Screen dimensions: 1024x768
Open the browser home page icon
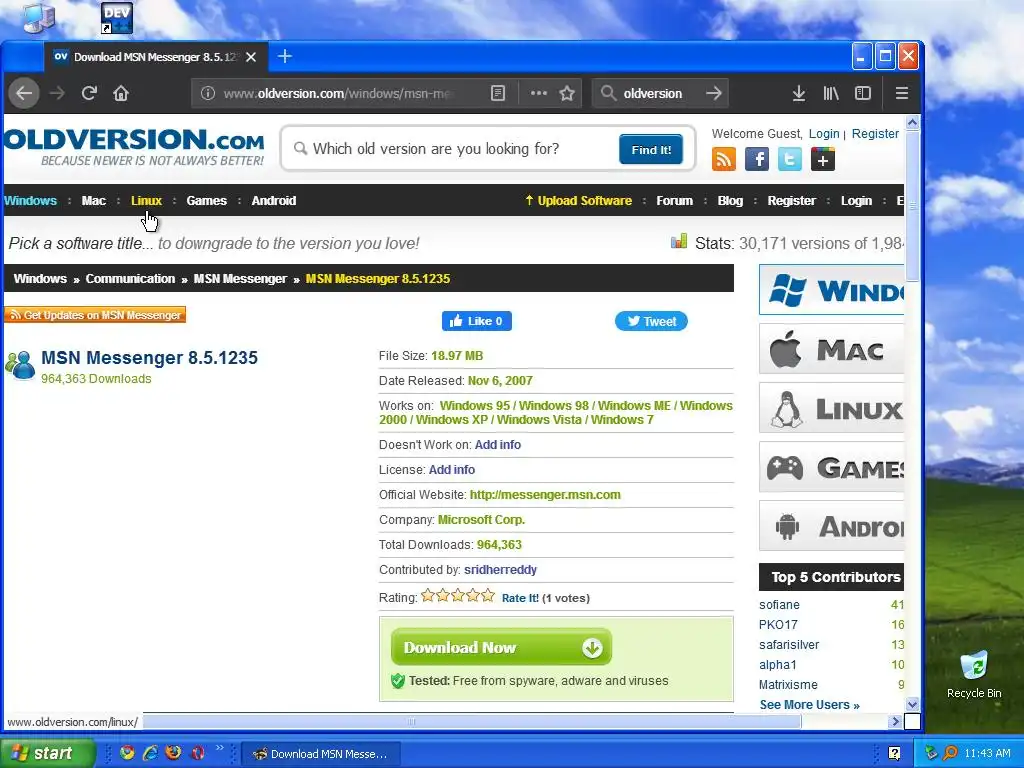coord(121,93)
